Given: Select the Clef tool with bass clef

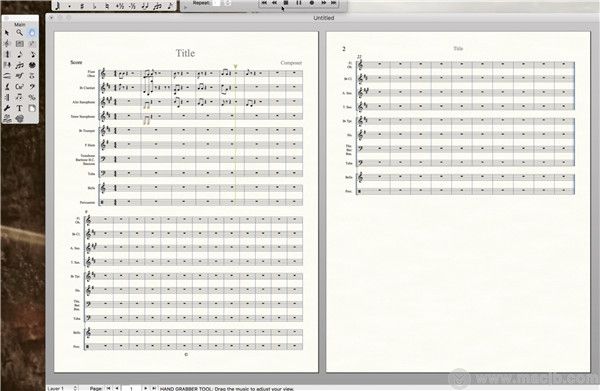Looking at the screenshot, I should click(32, 86).
